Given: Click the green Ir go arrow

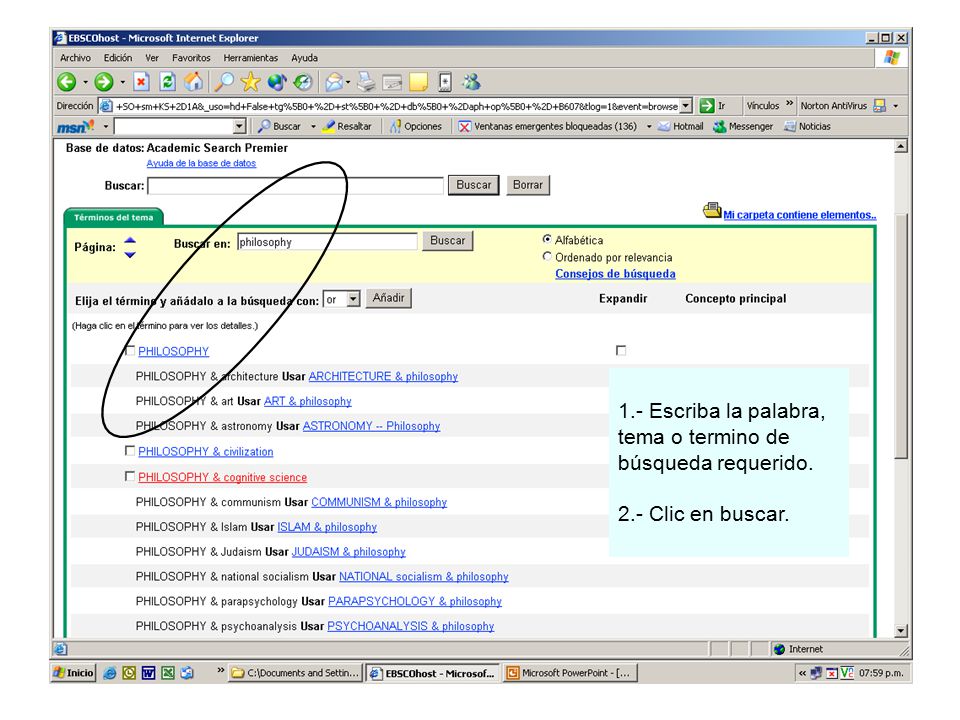Looking at the screenshot, I should (707, 106).
